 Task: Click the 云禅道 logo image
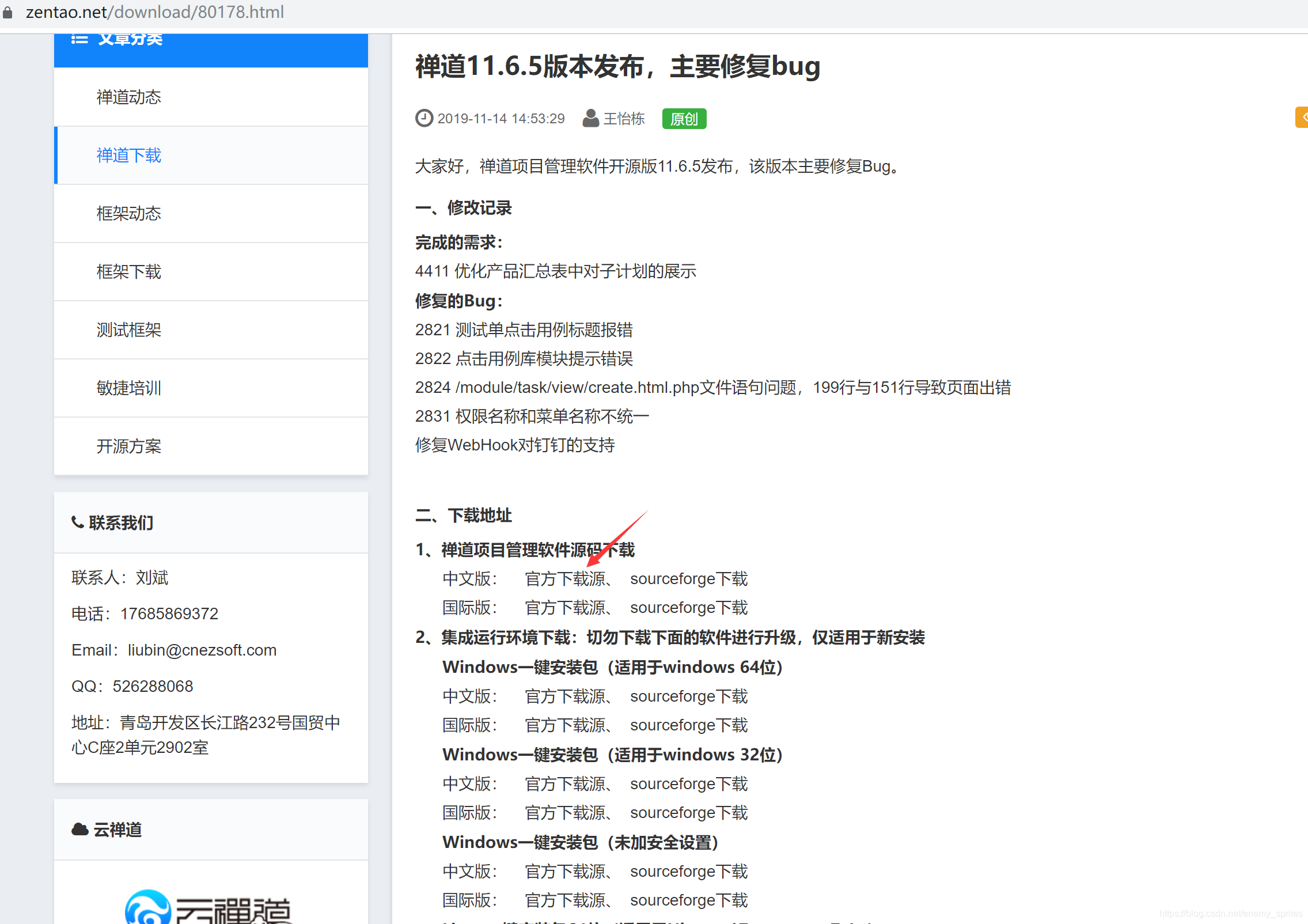(208, 908)
